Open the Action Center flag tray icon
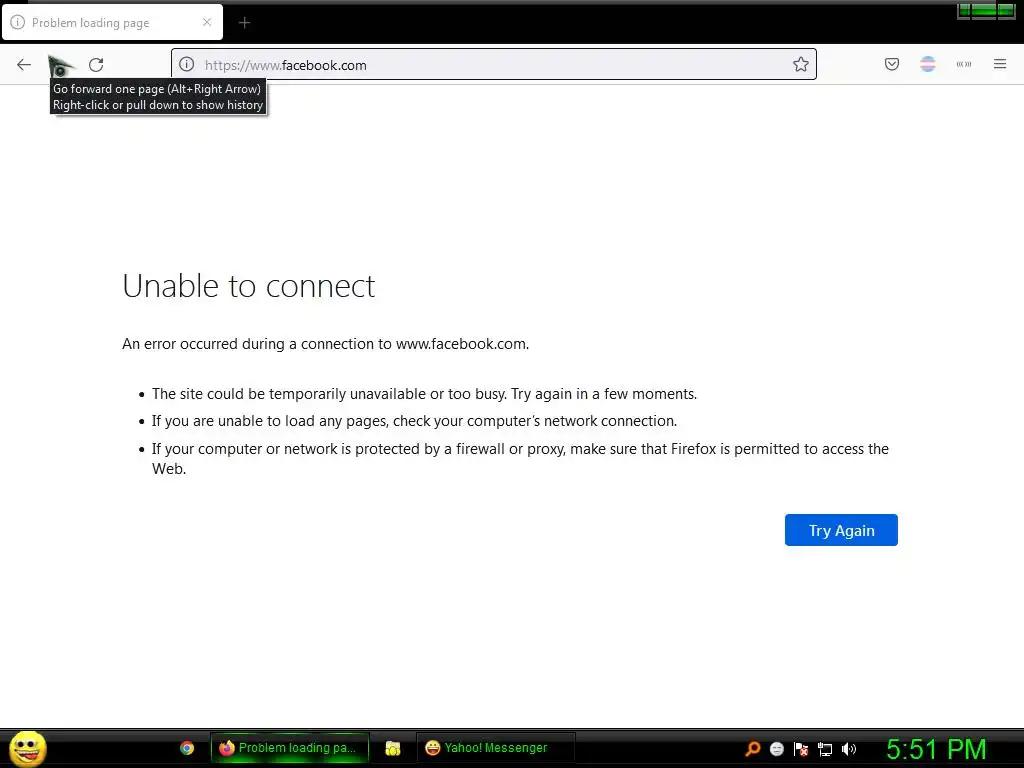Image resolution: width=1024 pixels, height=768 pixels. [x=801, y=749]
